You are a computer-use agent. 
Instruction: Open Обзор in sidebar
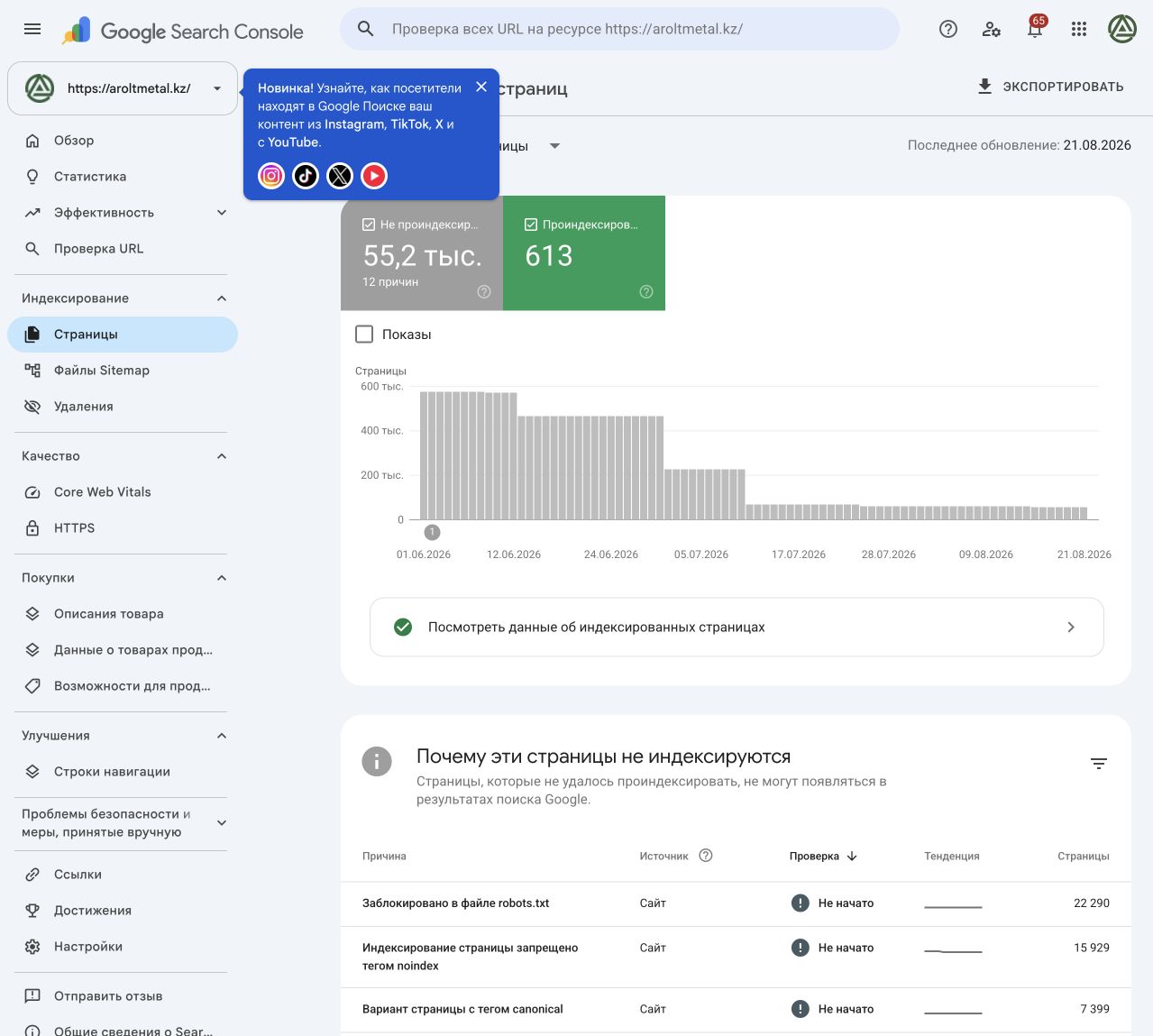point(123,141)
